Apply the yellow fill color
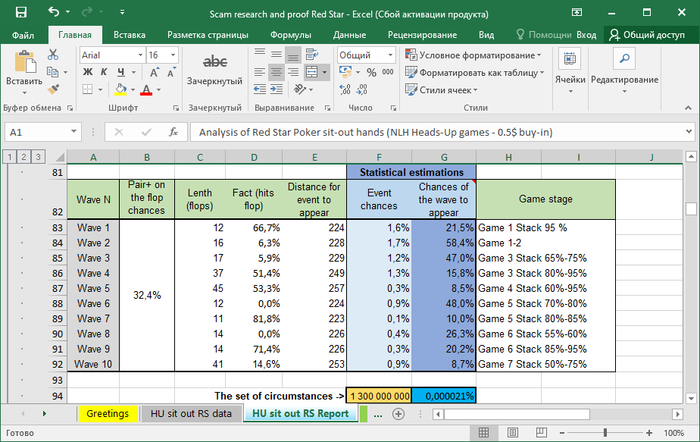 121,90
